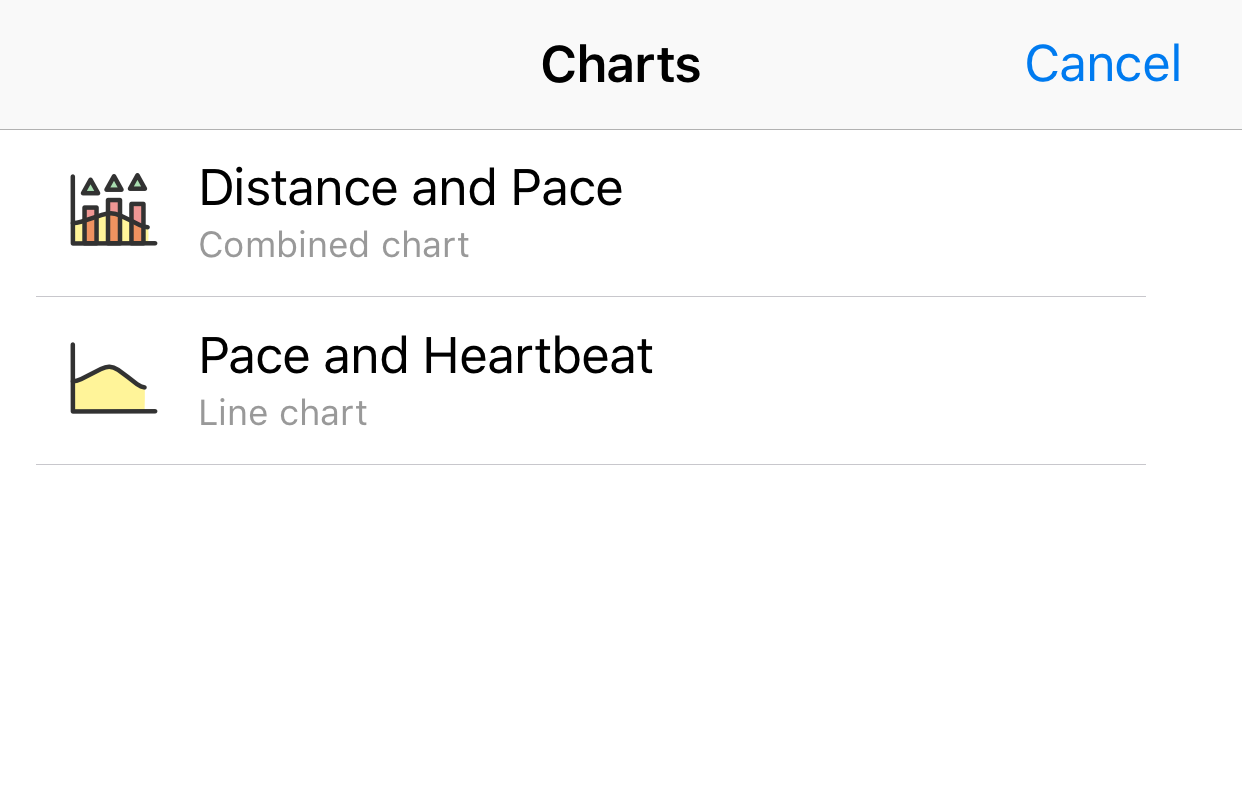Click the "Line chart" subtitle
This screenshot has height=802, width=1242.
(x=283, y=413)
